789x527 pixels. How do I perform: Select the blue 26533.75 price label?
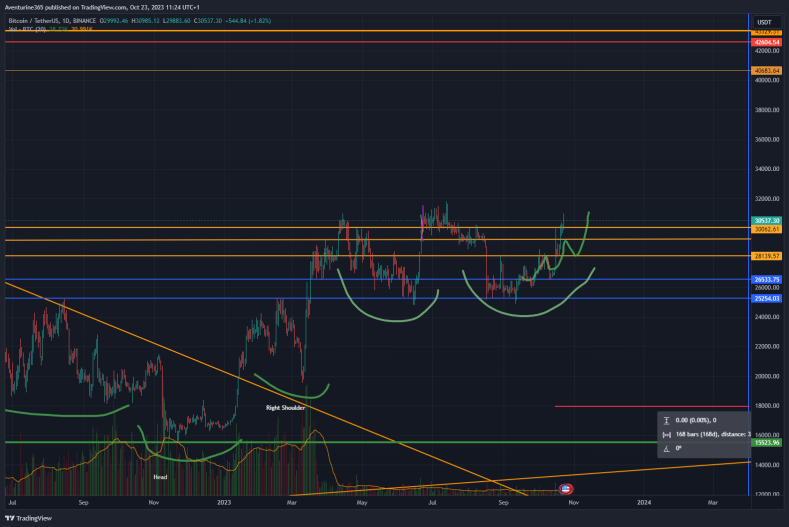click(x=767, y=279)
